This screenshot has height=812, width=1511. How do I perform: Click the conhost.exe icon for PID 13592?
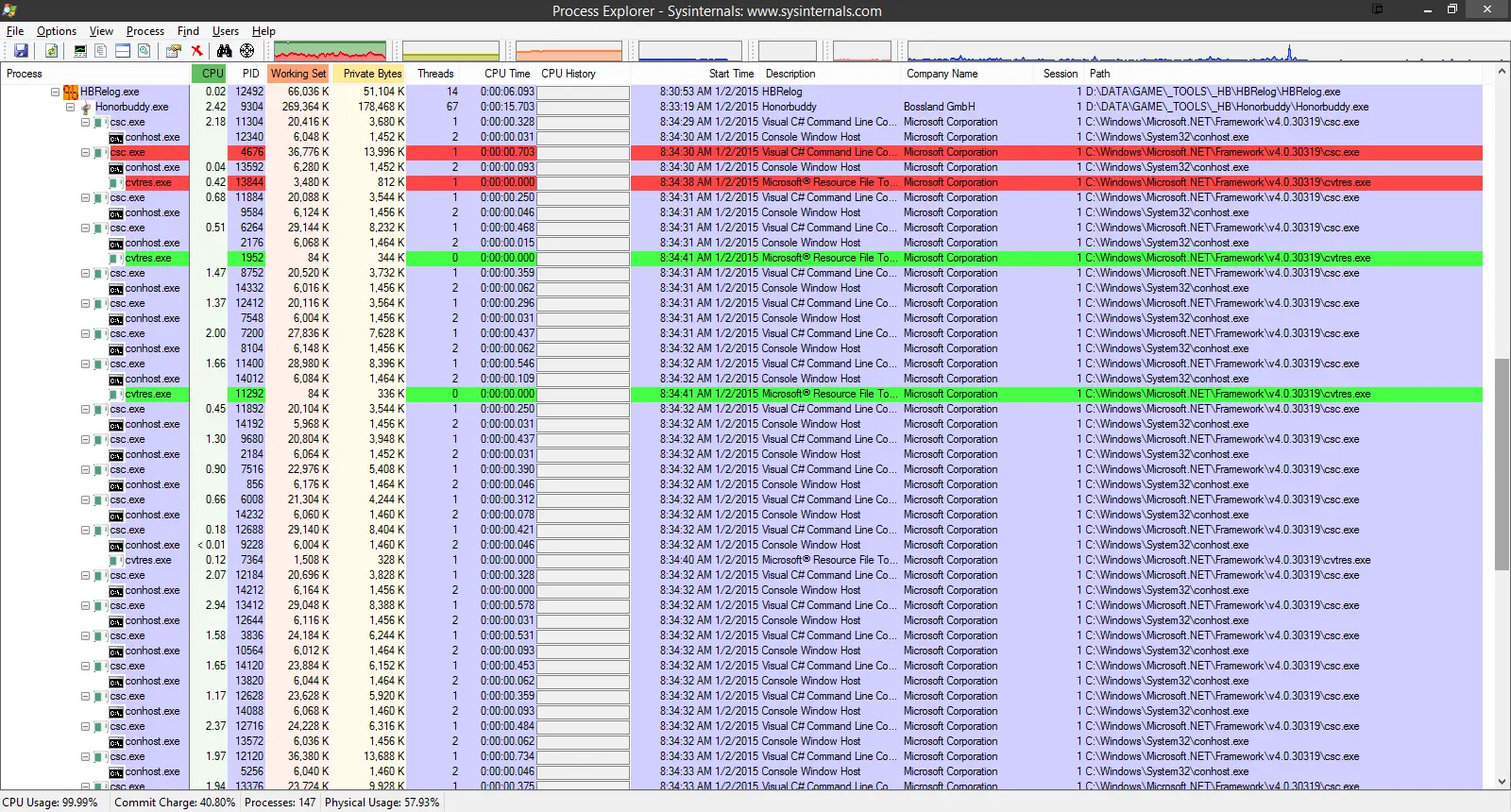[116, 168]
